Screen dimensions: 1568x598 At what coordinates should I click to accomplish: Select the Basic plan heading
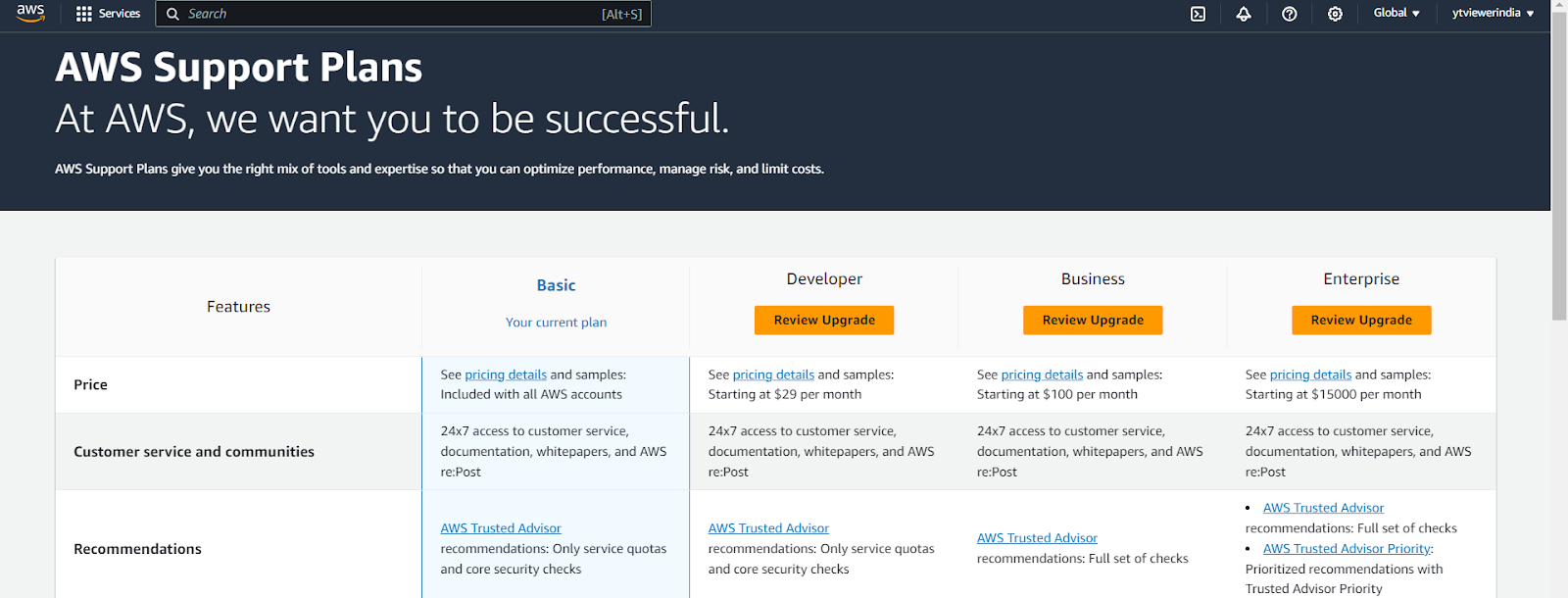pyautogui.click(x=556, y=285)
